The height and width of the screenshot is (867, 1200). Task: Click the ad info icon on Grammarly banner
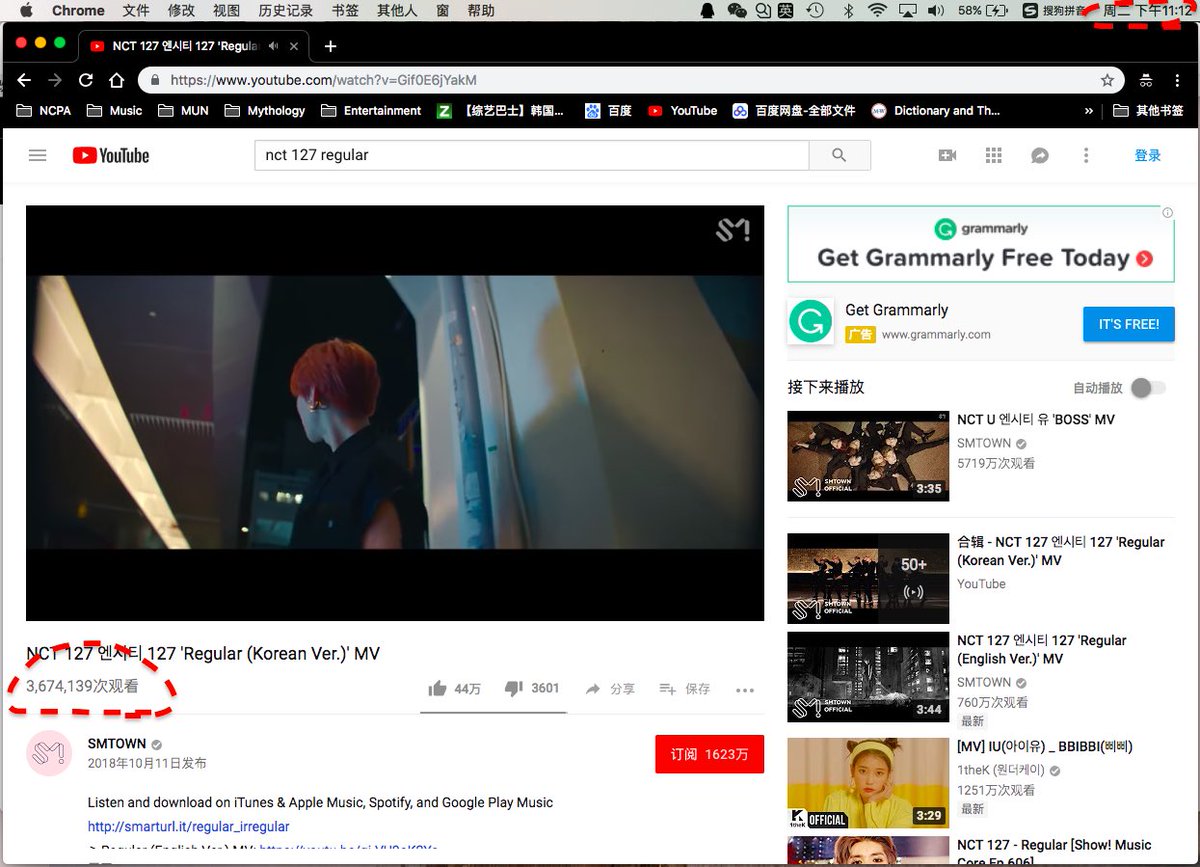[x=1167, y=213]
